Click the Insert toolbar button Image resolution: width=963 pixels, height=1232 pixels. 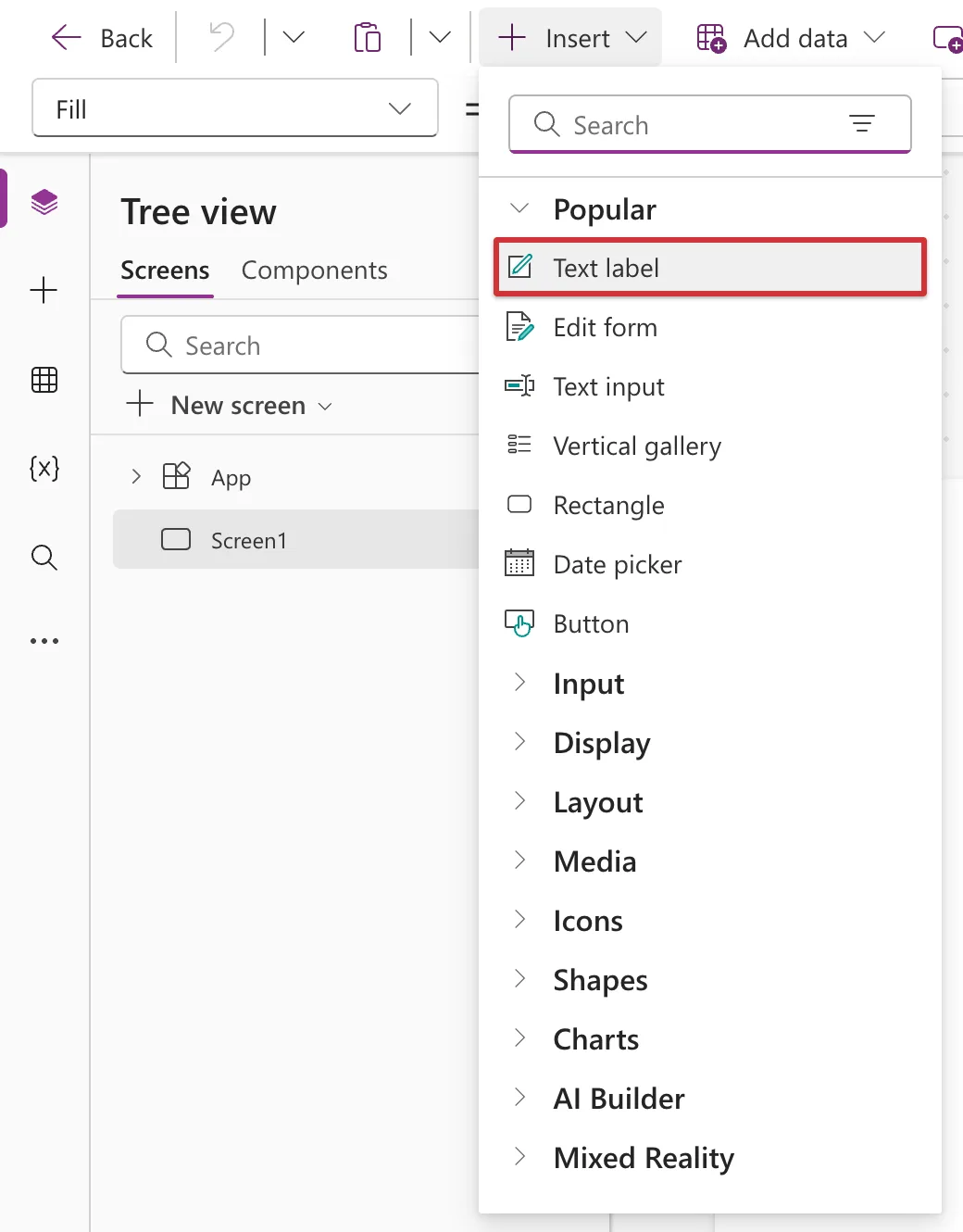571,38
